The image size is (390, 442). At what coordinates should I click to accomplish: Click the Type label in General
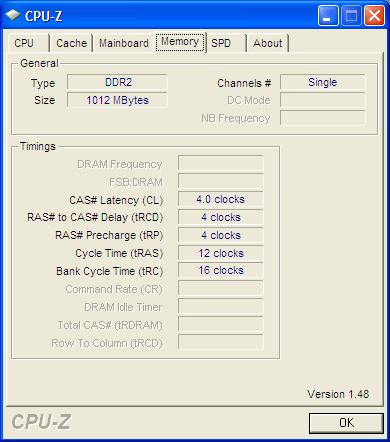(43, 83)
